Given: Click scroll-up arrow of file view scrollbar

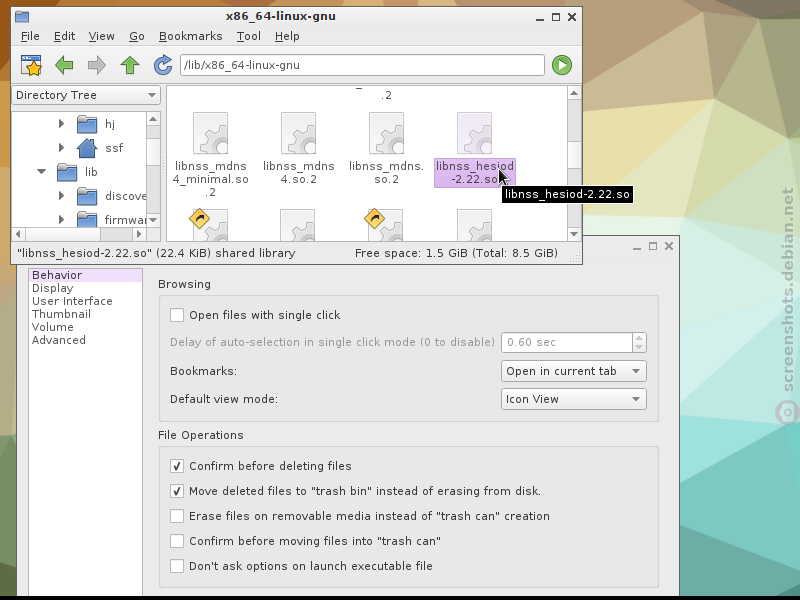Looking at the screenshot, I should pos(574,93).
